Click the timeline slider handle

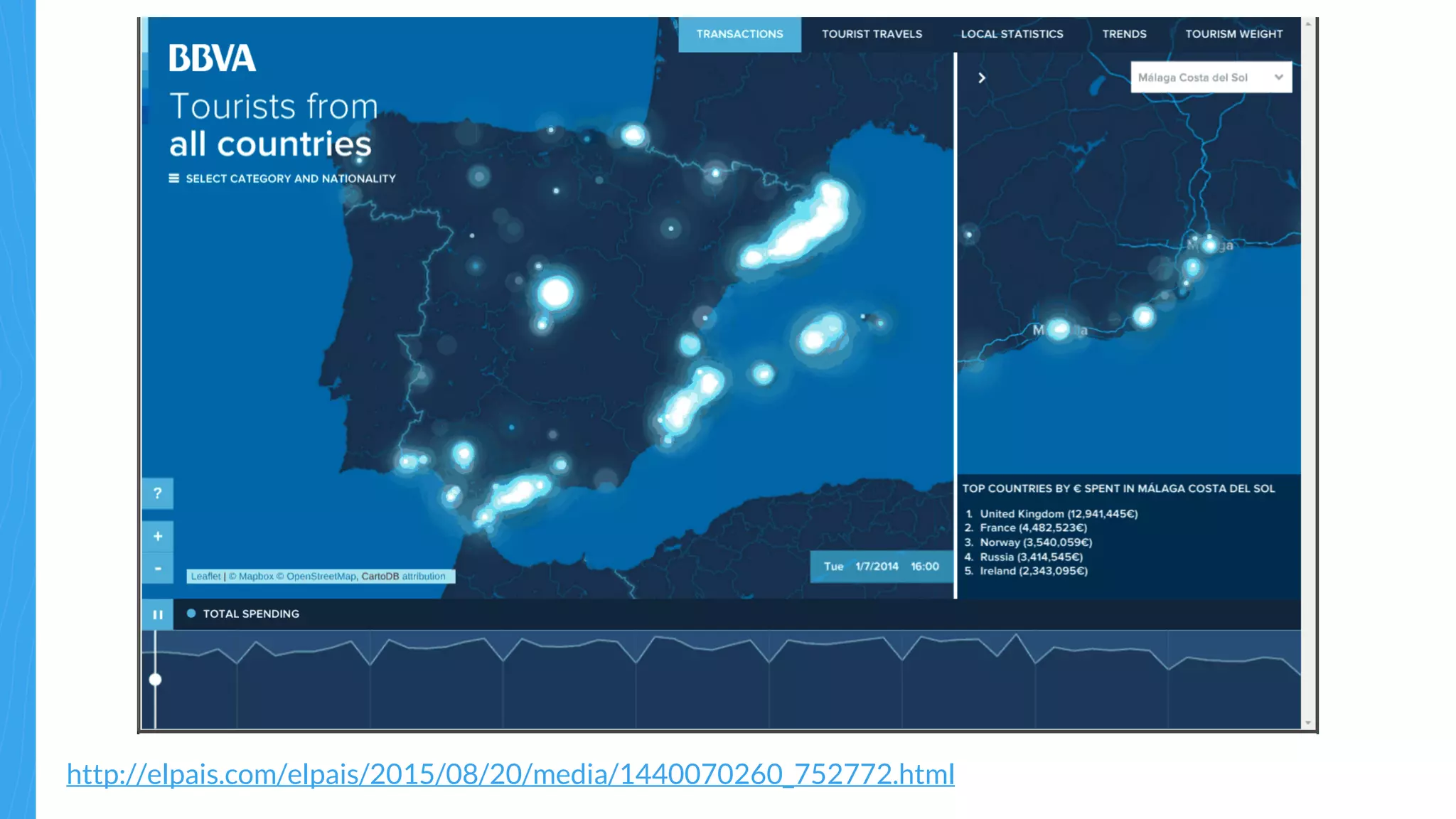(155, 680)
